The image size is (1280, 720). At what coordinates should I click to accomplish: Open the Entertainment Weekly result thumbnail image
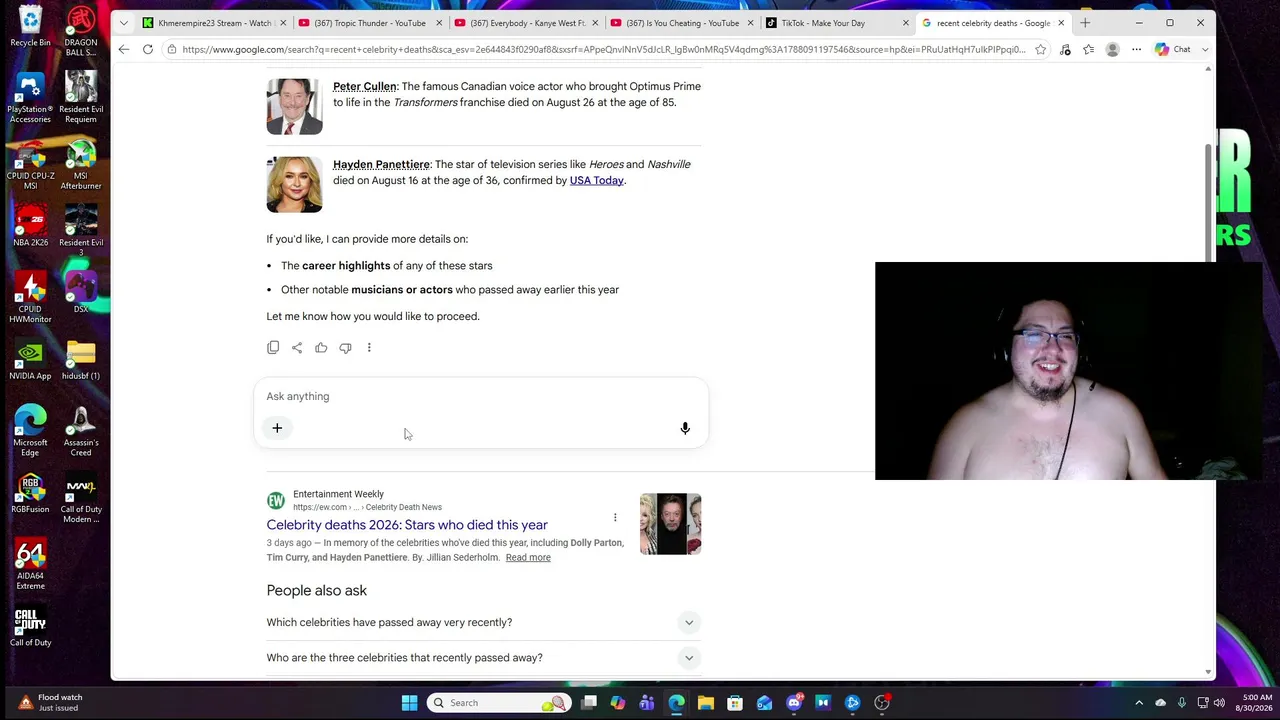[670, 524]
